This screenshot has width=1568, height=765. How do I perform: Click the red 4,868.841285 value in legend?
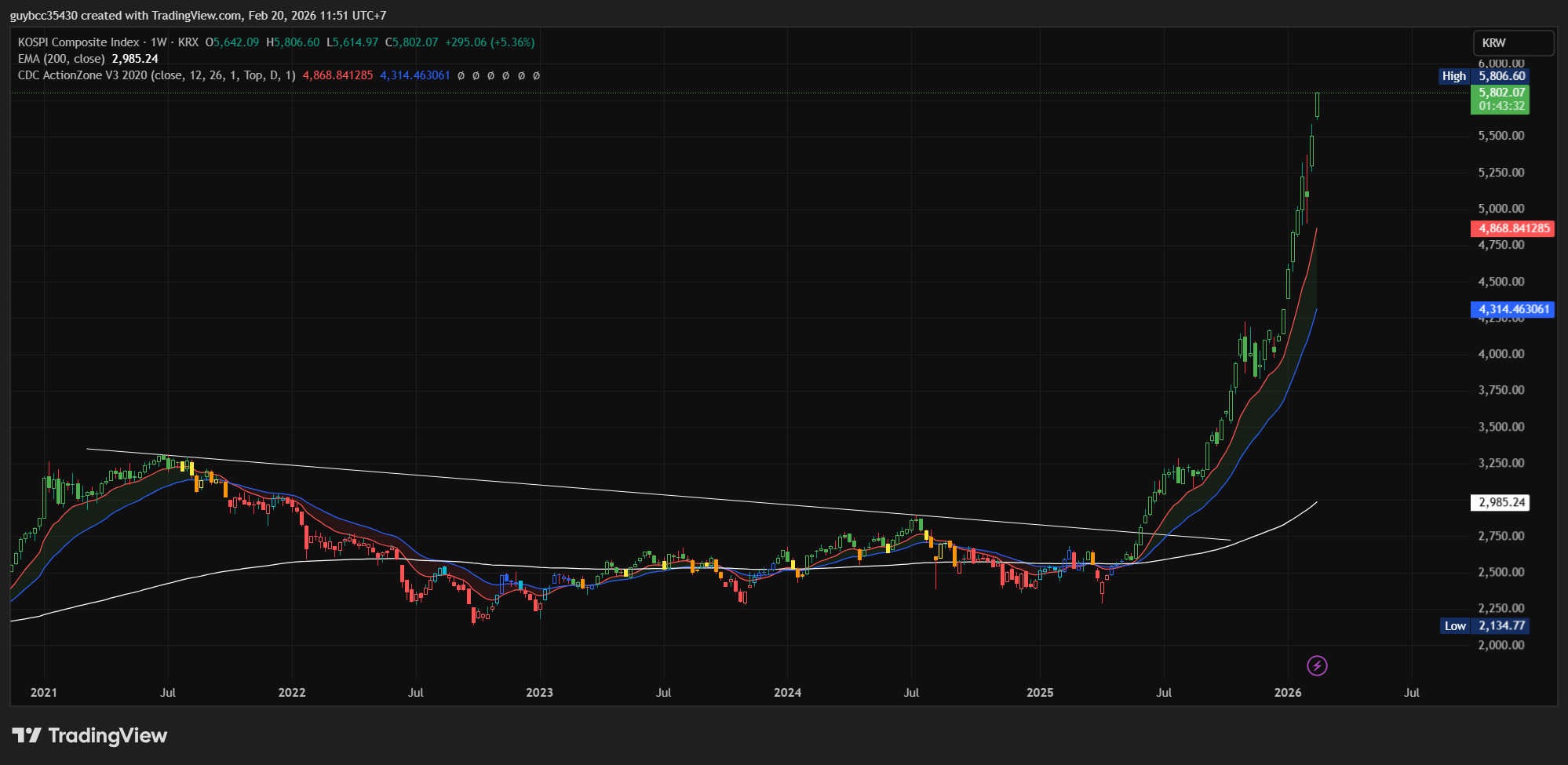(338, 75)
